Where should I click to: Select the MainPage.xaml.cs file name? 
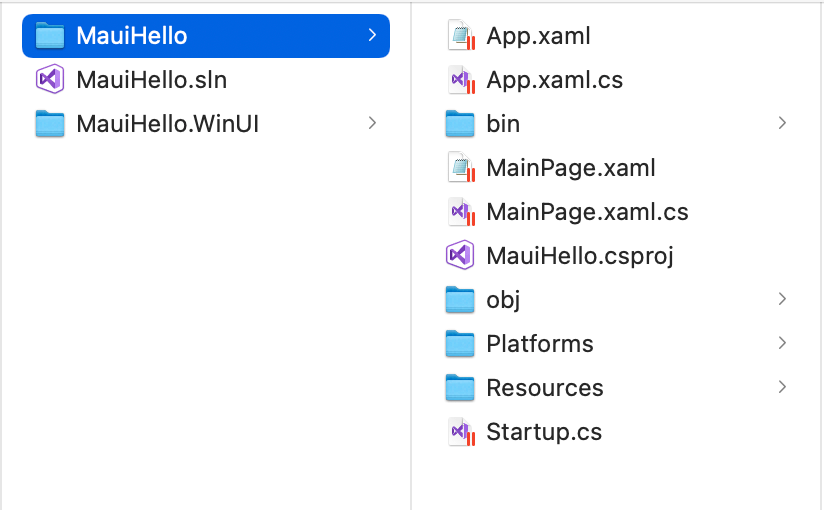[587, 212]
